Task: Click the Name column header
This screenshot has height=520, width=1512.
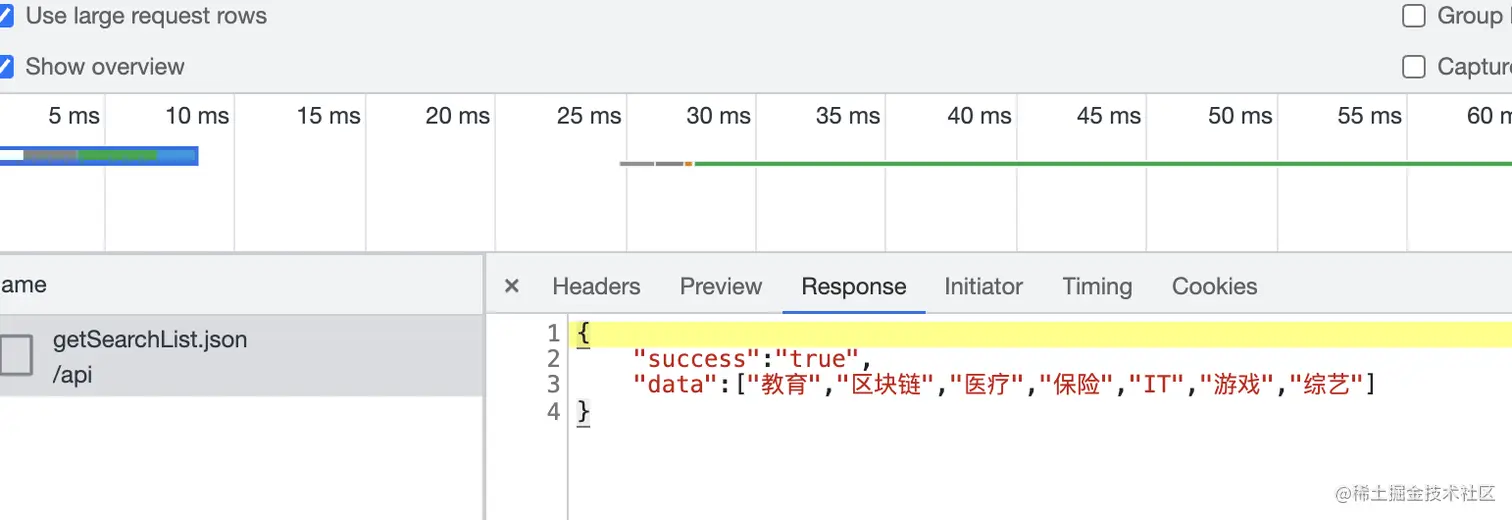Action: click(24, 285)
